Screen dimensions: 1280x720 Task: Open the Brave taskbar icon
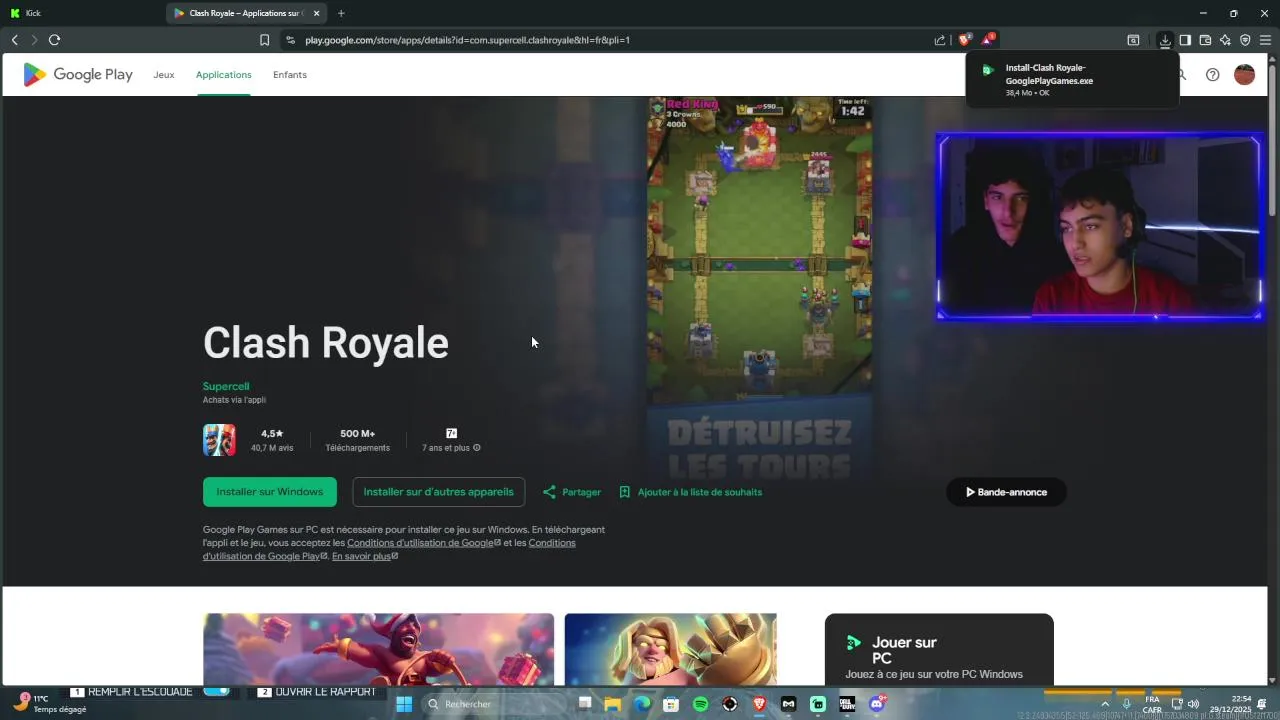click(x=759, y=704)
